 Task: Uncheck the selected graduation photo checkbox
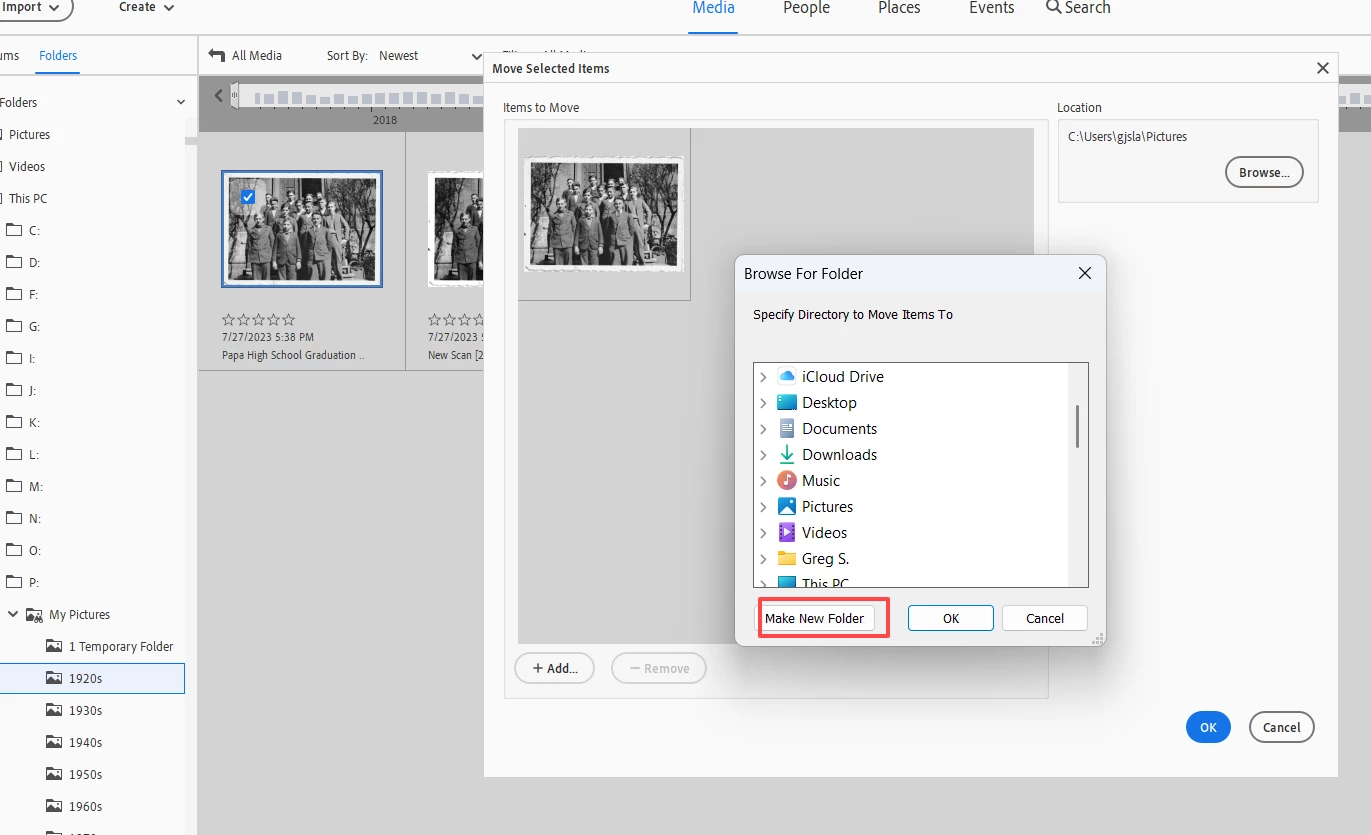point(248,197)
